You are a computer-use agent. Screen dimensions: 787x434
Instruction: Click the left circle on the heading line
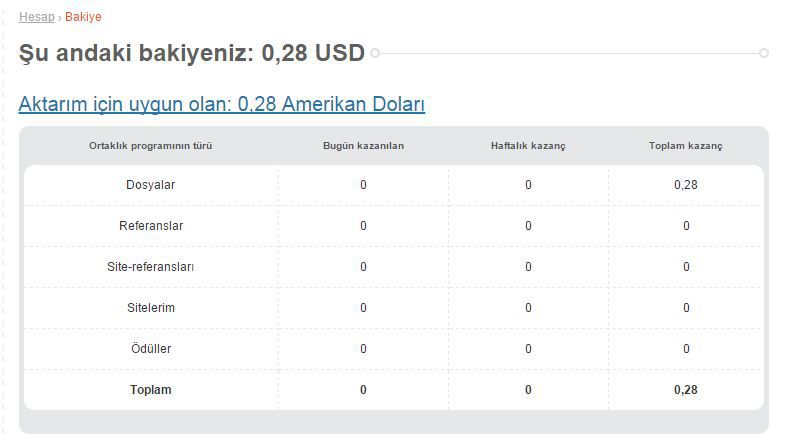coord(375,53)
